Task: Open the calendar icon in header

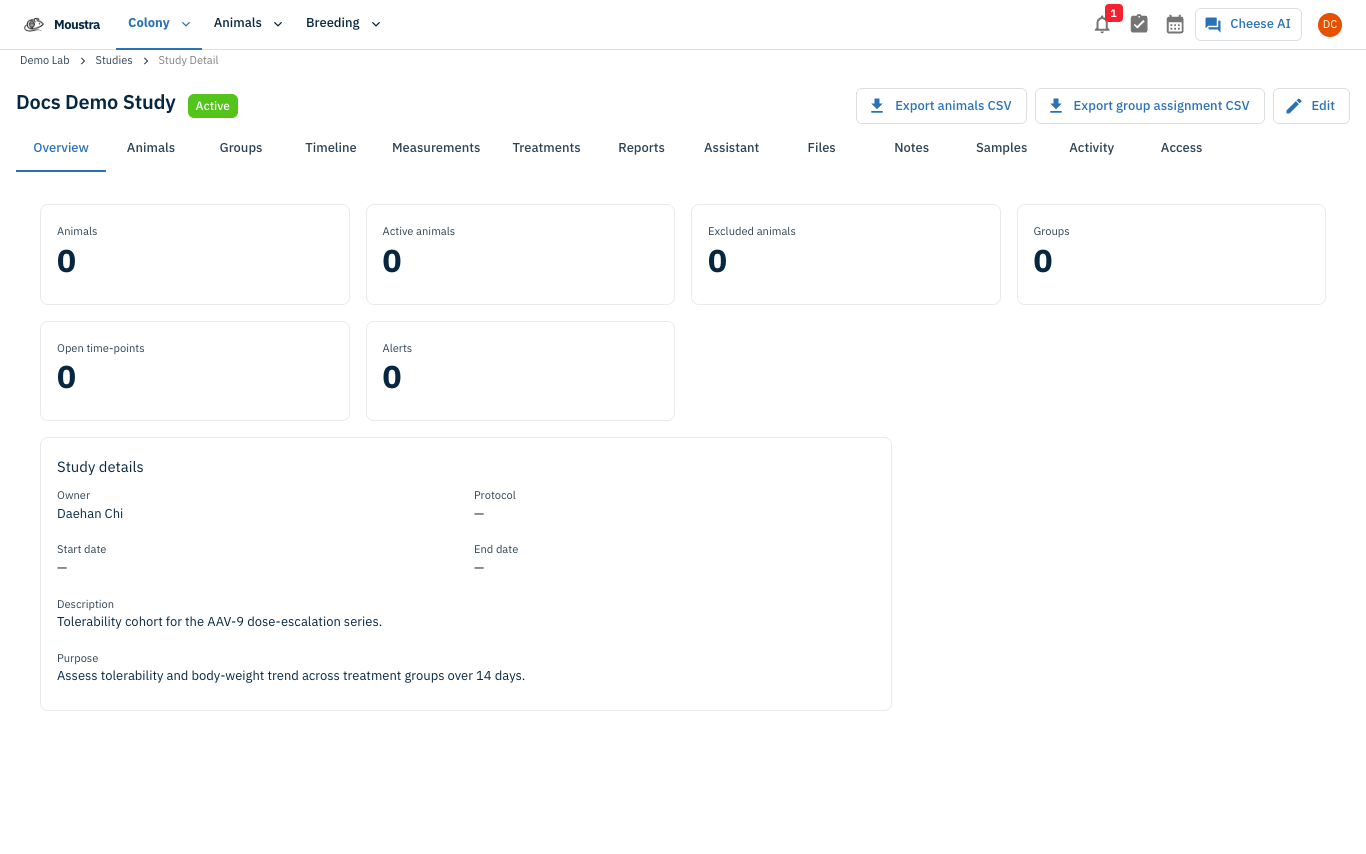Action: point(1175,24)
